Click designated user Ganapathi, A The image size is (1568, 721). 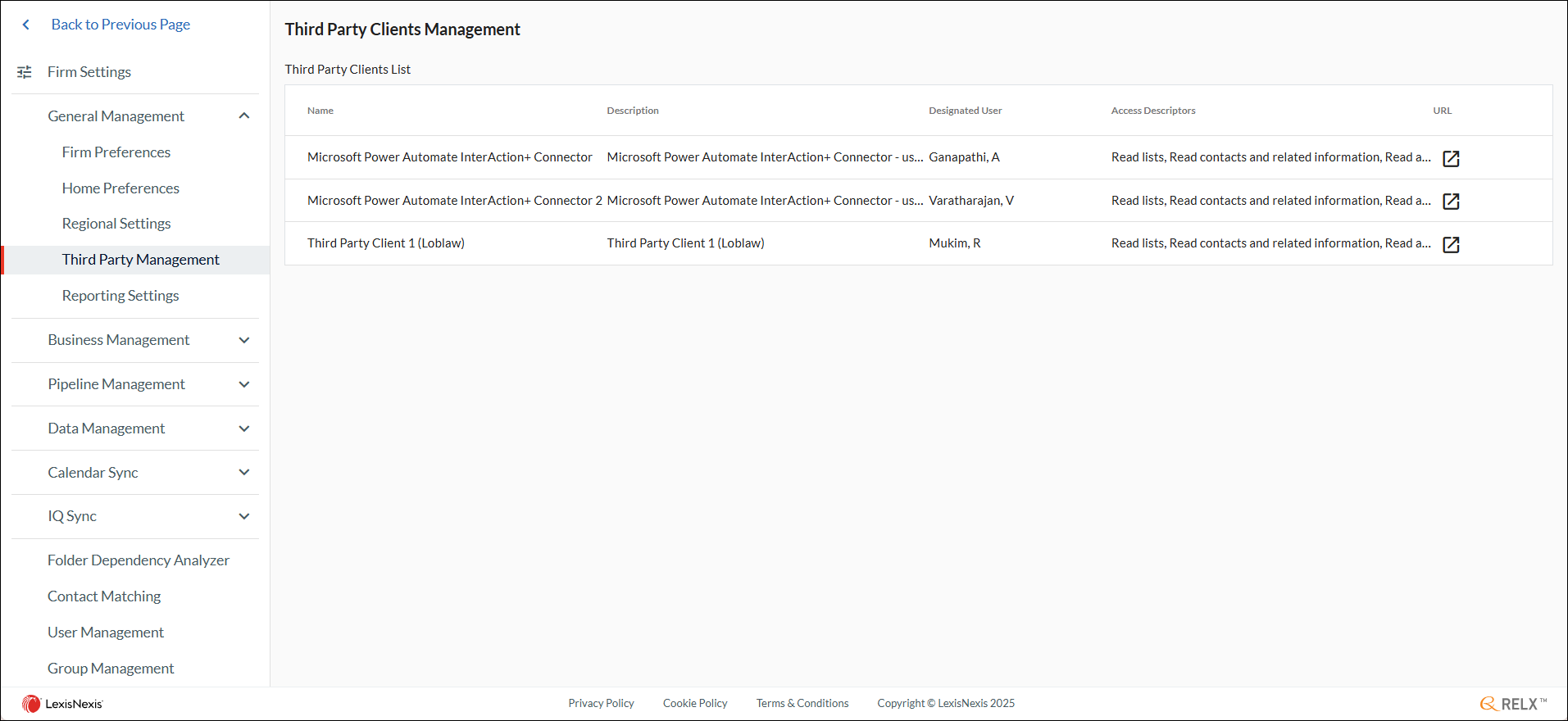965,157
